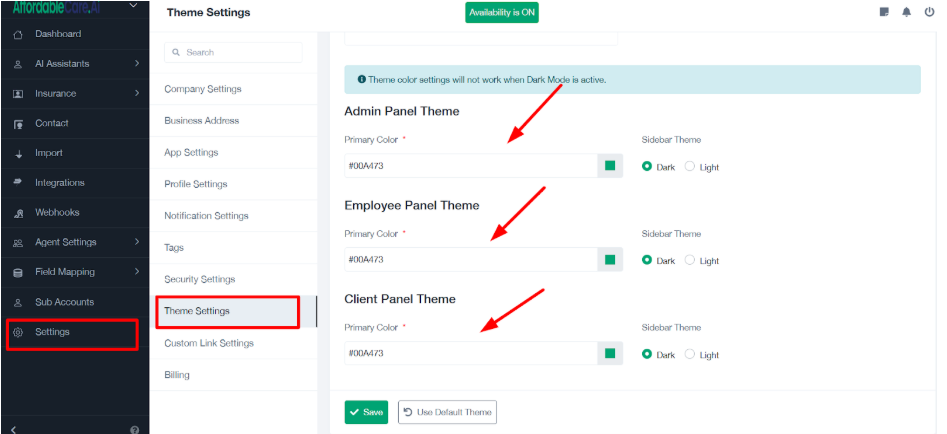The image size is (947, 434).
Task: Select Light sidebar for Employee Panel Theme
Action: pyautogui.click(x=690, y=260)
